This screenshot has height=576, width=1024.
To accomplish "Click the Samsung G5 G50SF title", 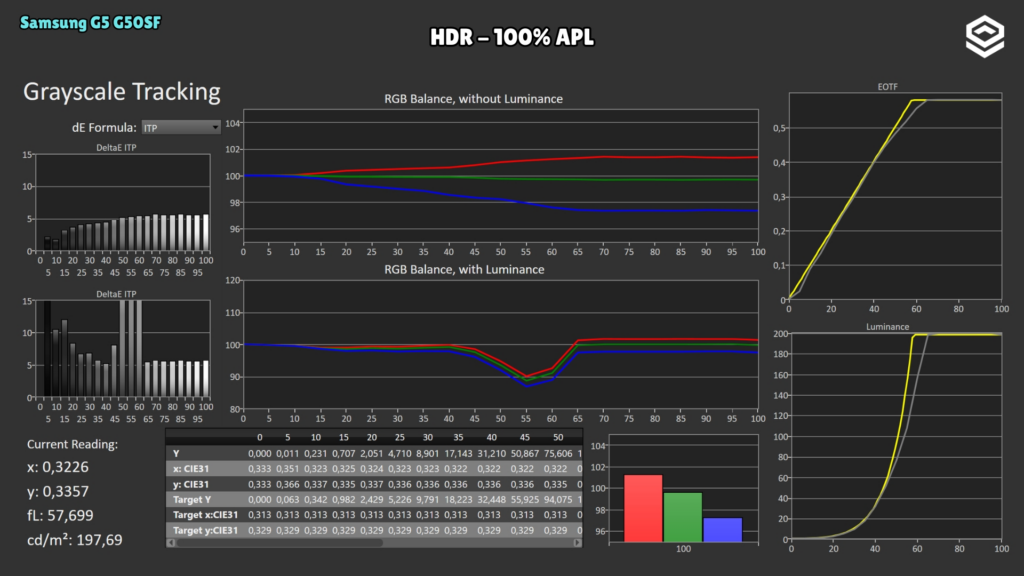I will [x=90, y=23].
